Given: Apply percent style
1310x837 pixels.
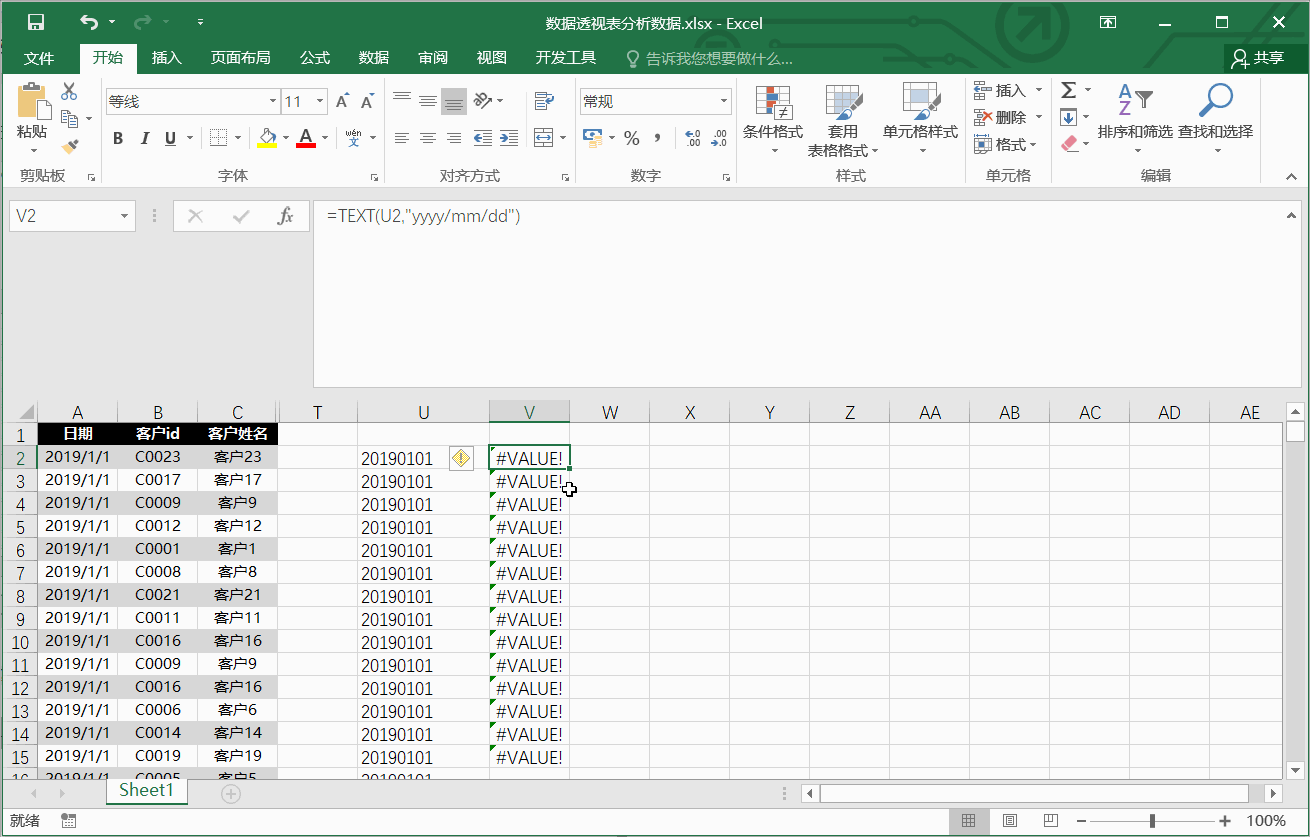Looking at the screenshot, I should tap(632, 138).
